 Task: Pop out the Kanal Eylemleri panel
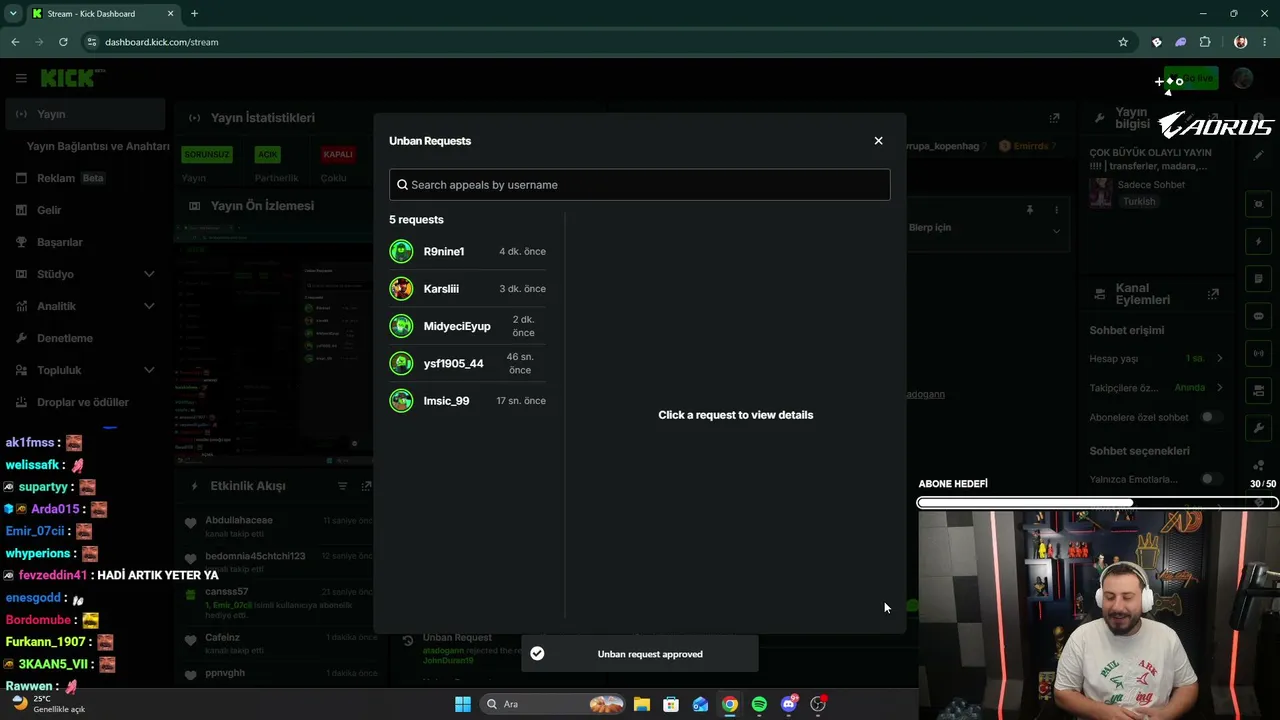(x=1213, y=294)
